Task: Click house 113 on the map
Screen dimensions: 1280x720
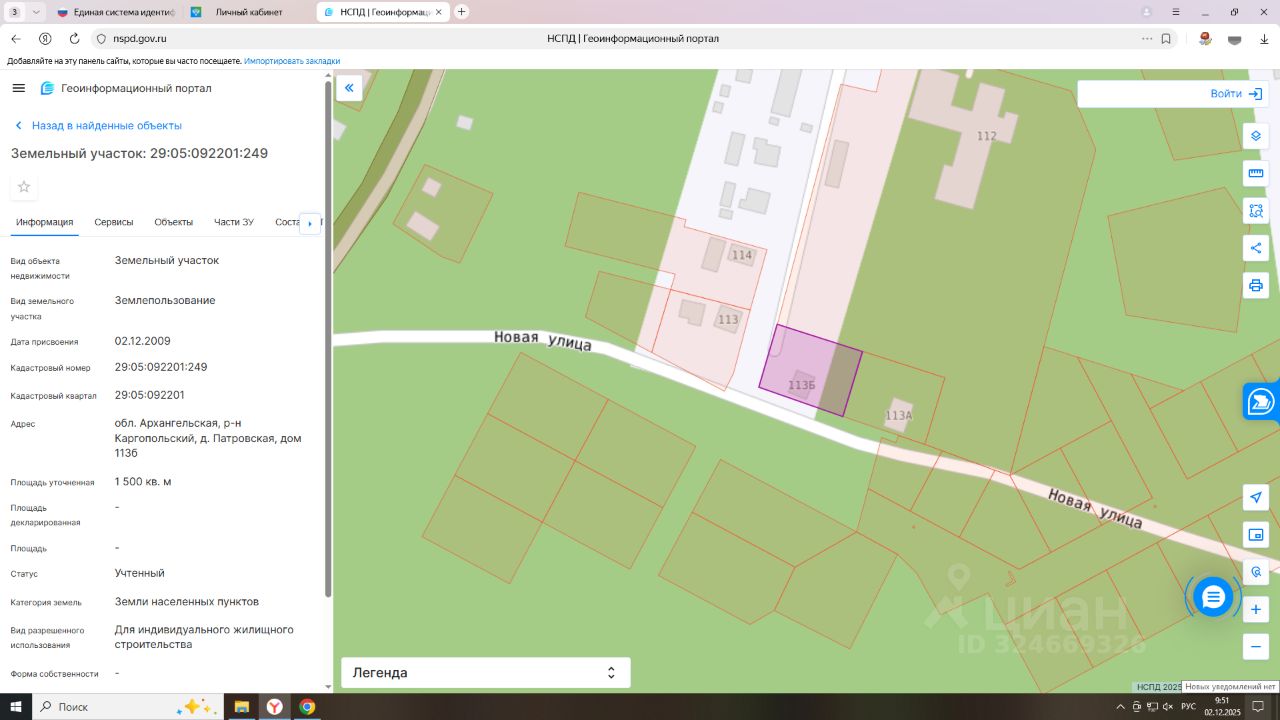Action: coord(727,320)
